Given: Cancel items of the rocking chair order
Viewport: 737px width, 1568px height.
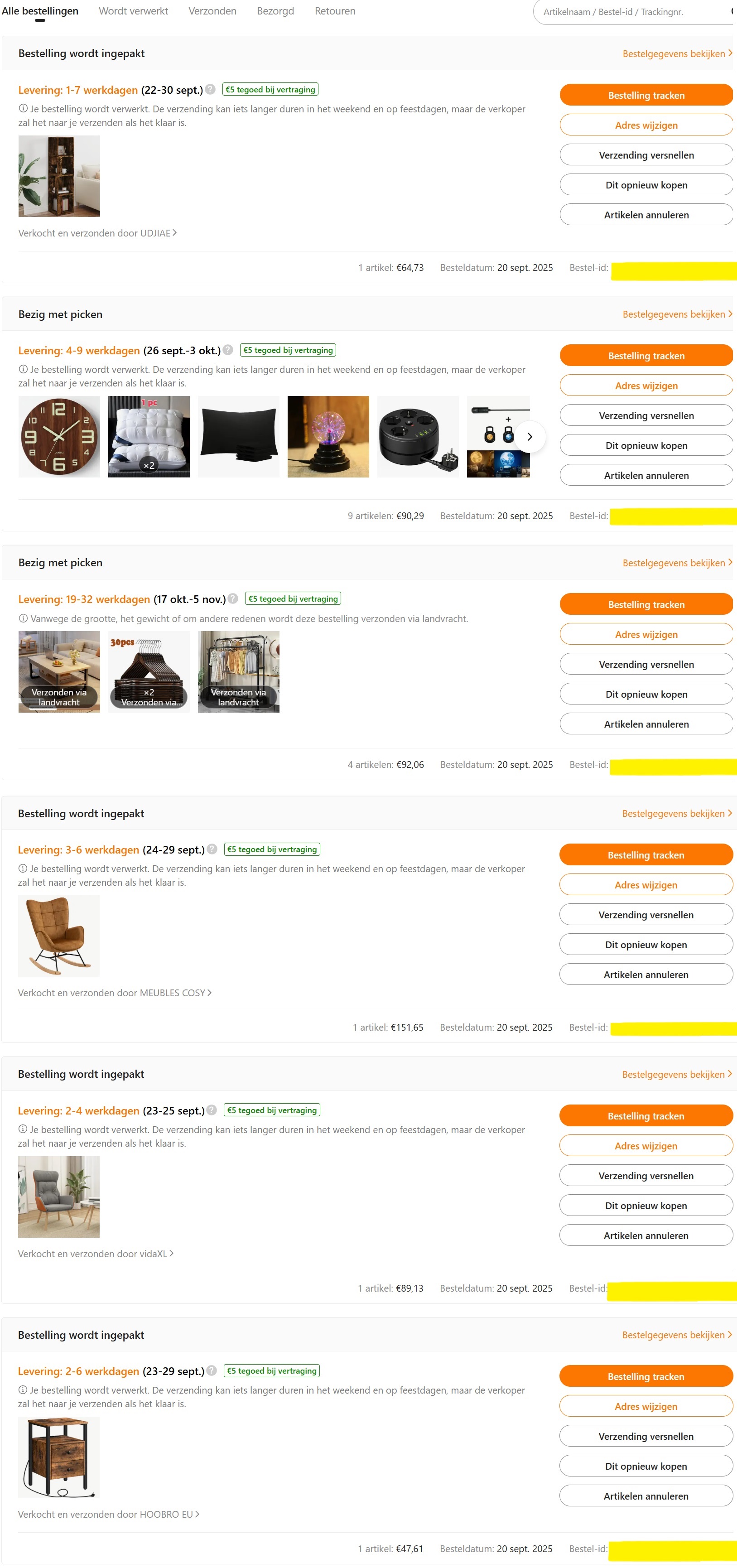Looking at the screenshot, I should click(x=645, y=975).
